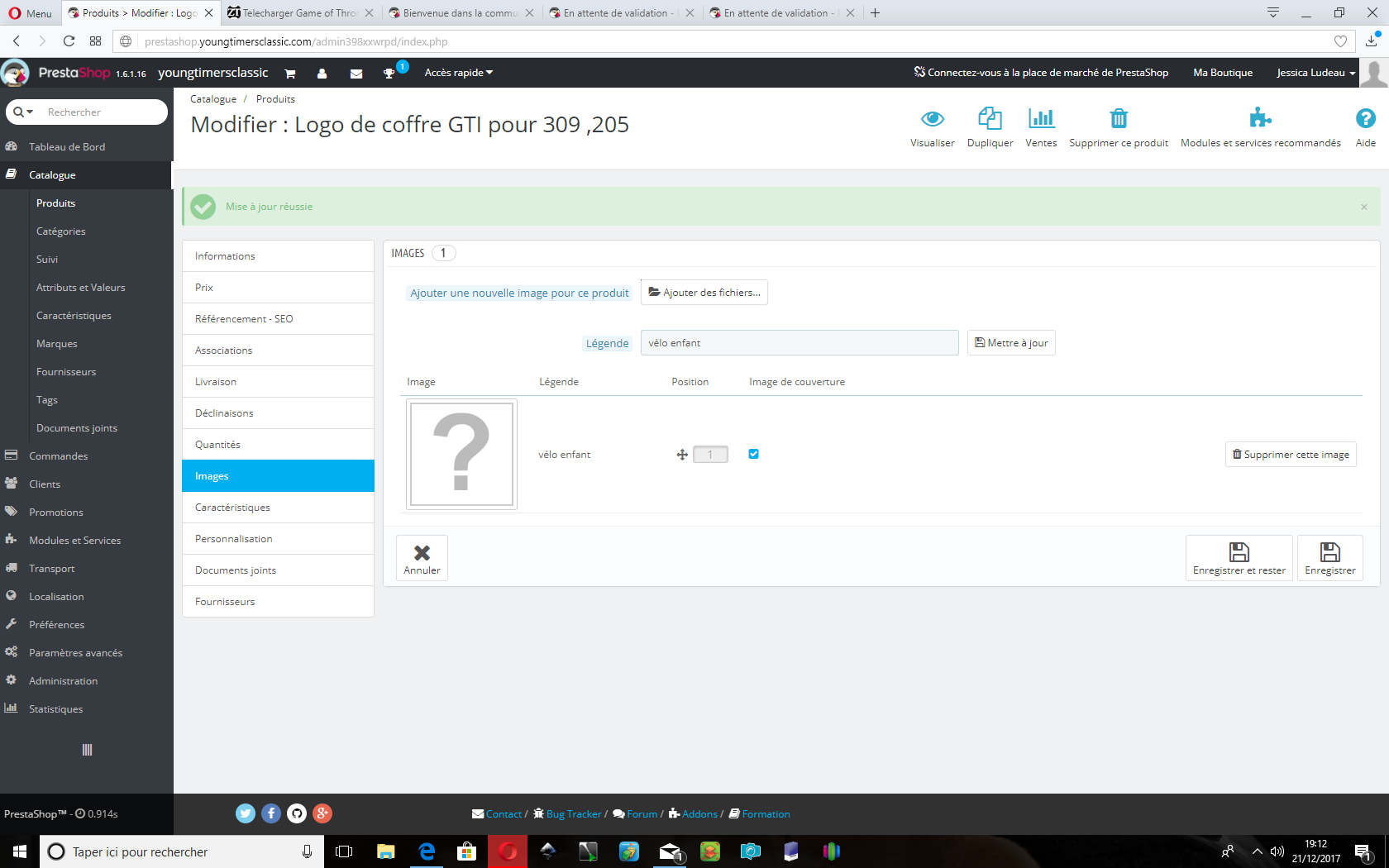Click the browser reload icon

click(x=69, y=41)
